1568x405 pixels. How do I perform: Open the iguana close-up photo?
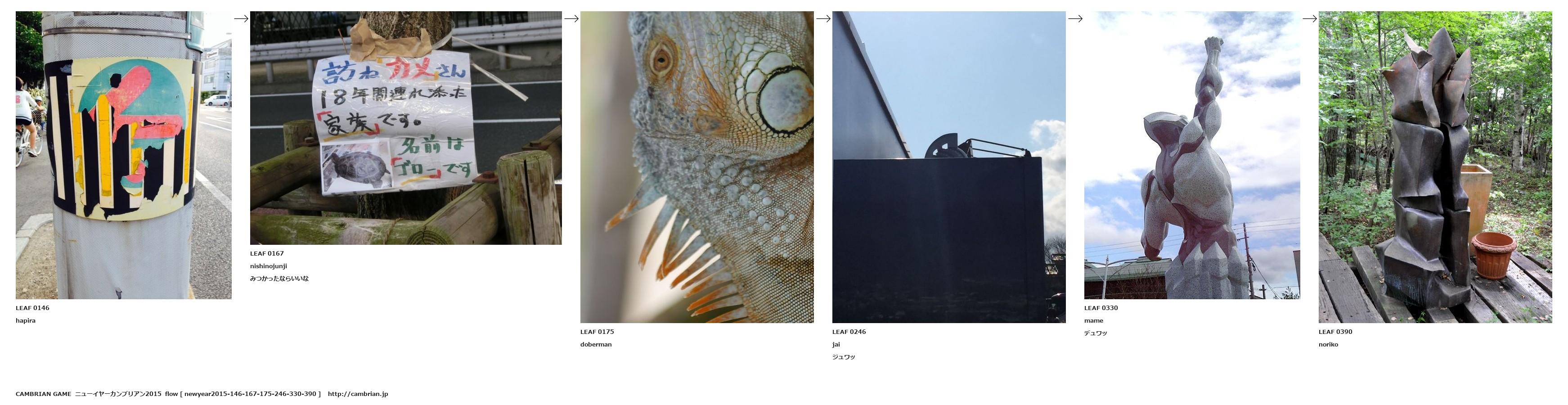[697, 167]
